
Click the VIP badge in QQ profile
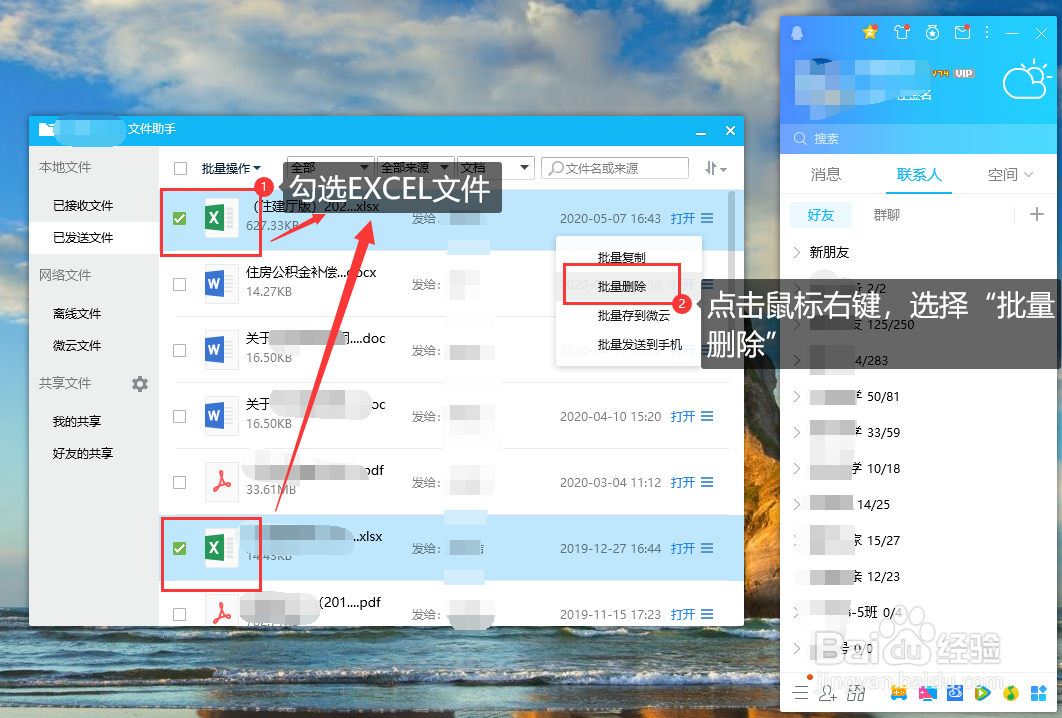(x=964, y=73)
